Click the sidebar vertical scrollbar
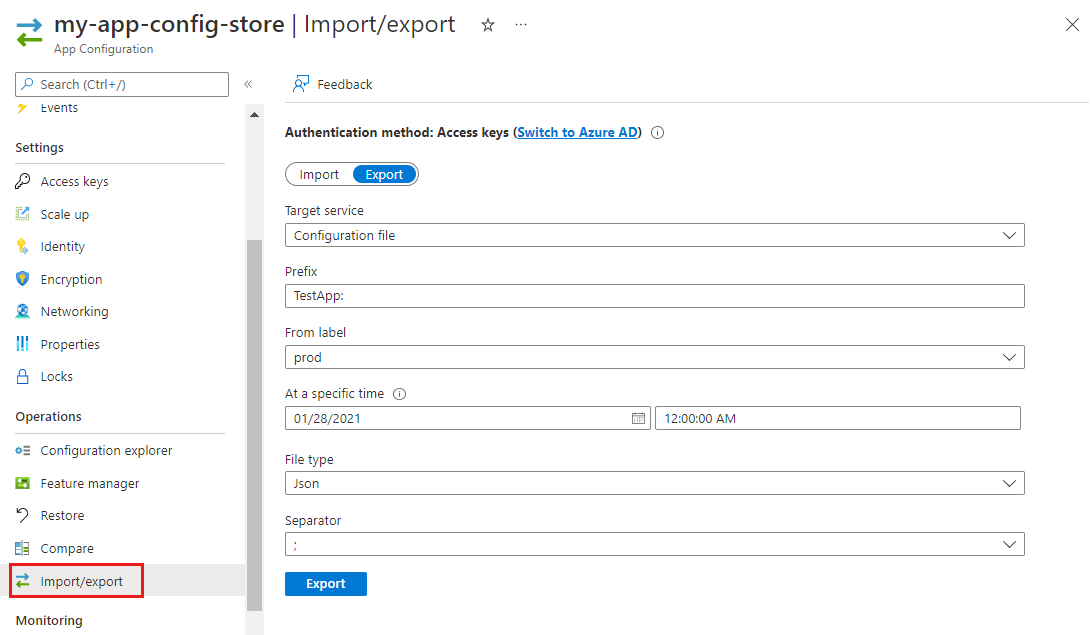1090x635 pixels. click(x=254, y=420)
